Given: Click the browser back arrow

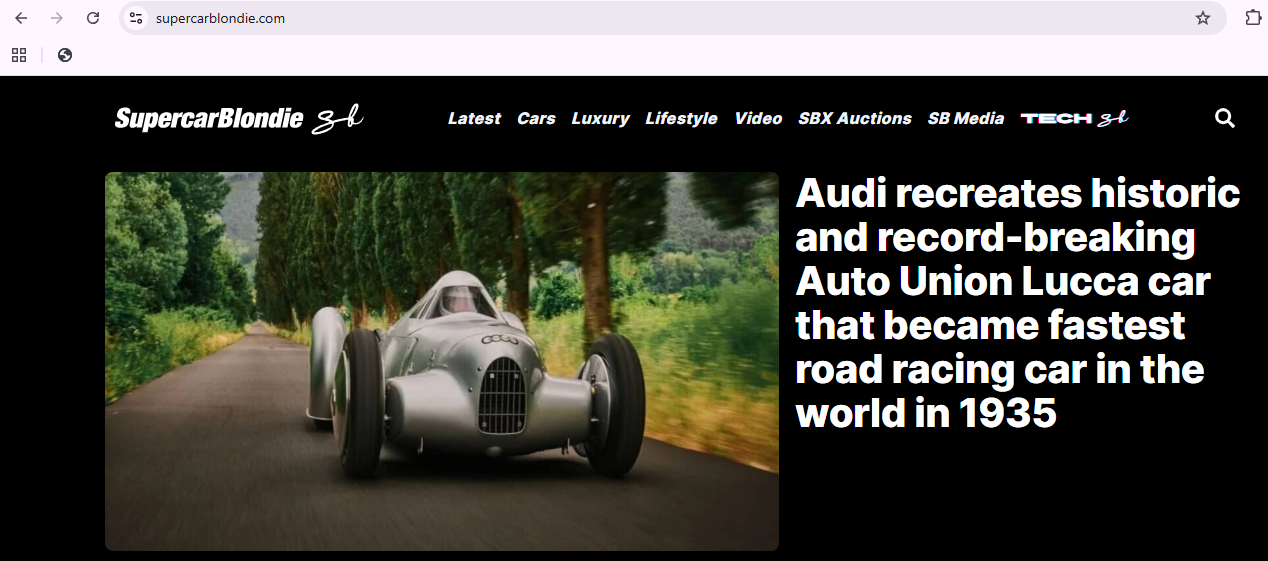Looking at the screenshot, I should [x=21, y=18].
